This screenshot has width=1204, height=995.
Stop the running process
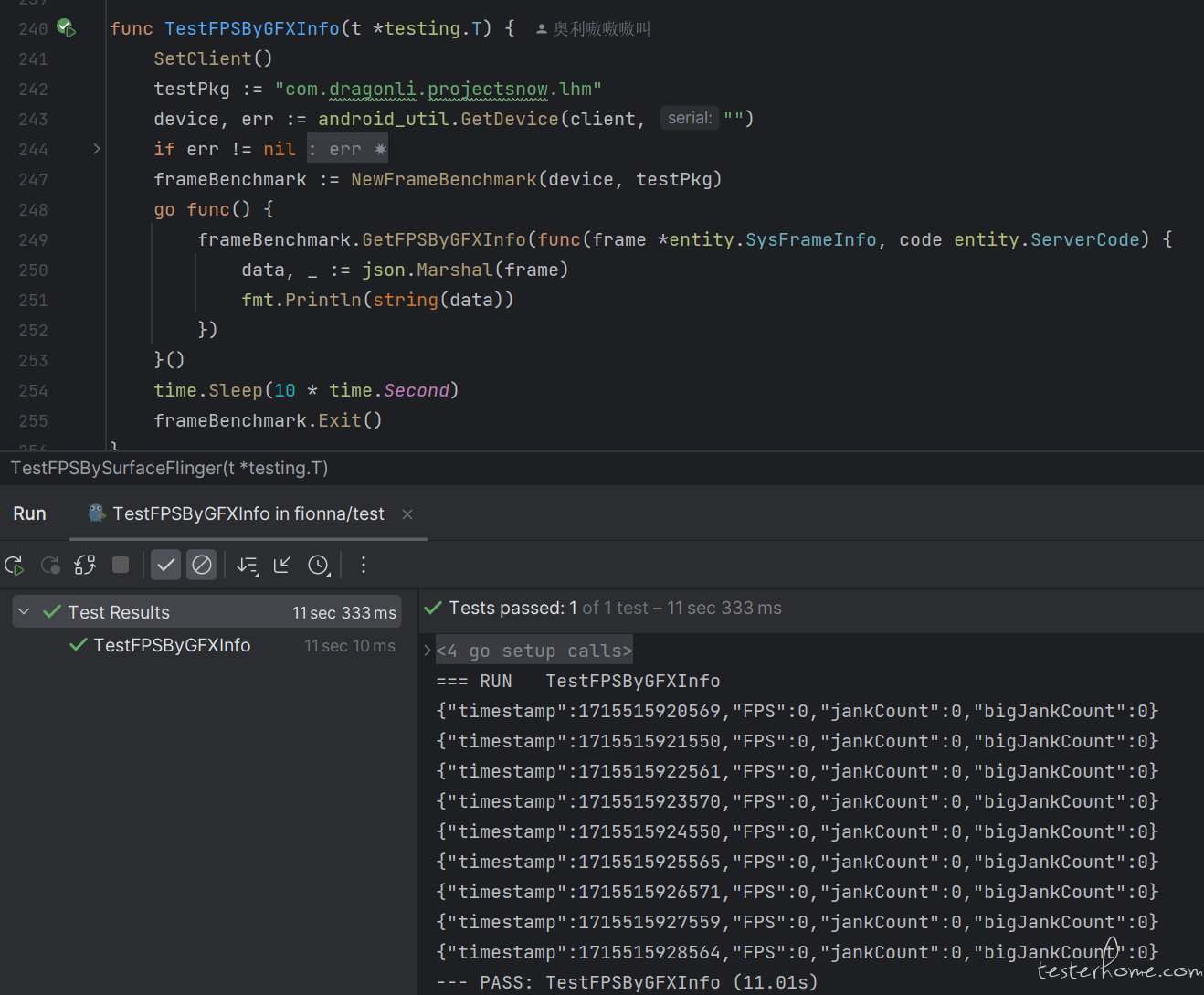(121, 565)
